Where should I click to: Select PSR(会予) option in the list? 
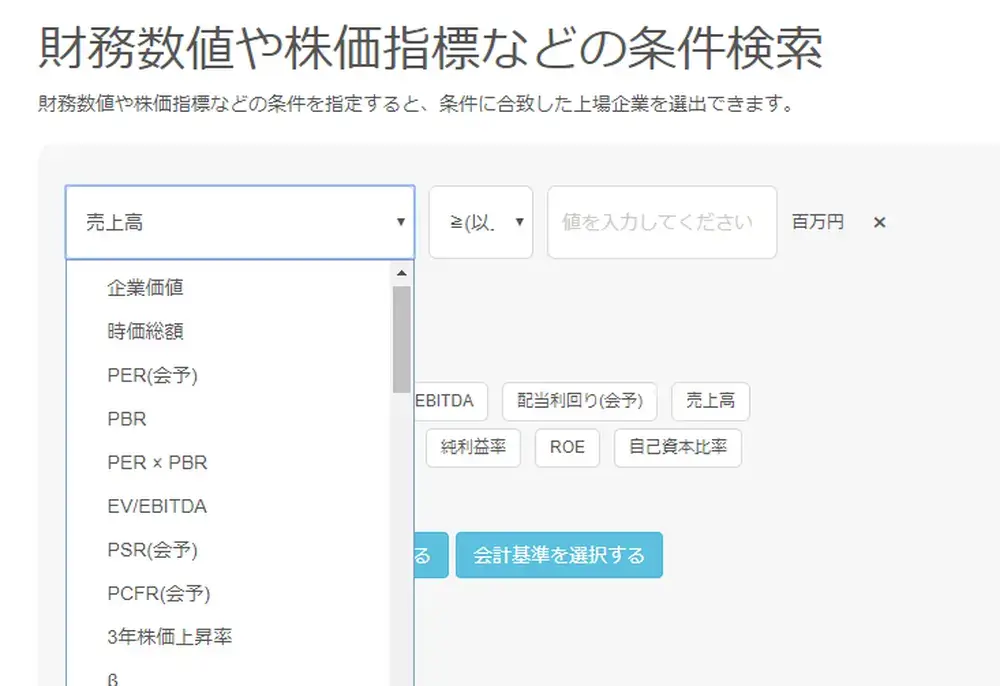click(228, 550)
